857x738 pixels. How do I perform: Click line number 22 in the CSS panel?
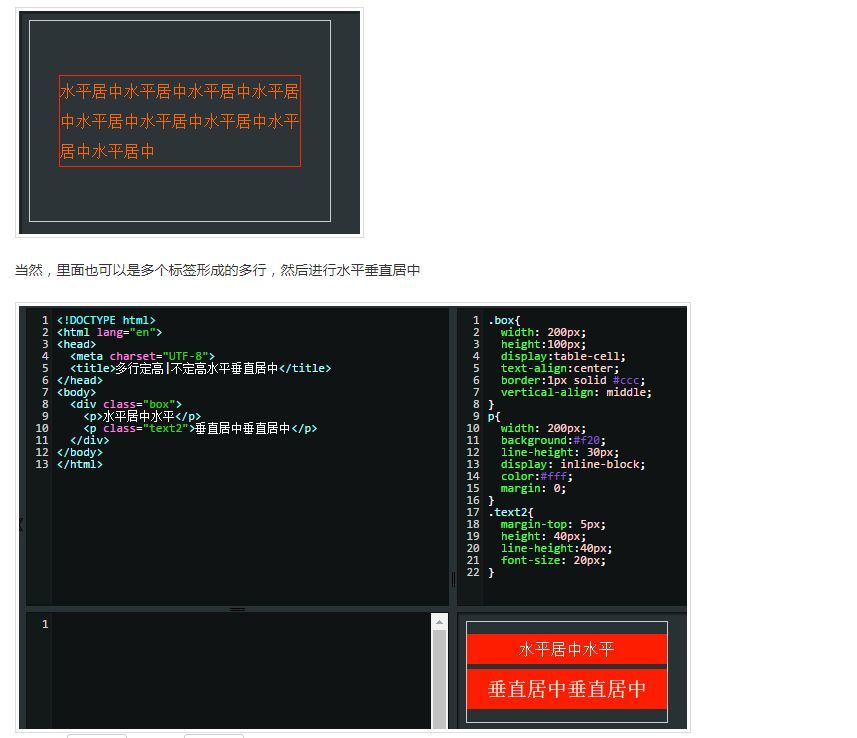point(473,573)
